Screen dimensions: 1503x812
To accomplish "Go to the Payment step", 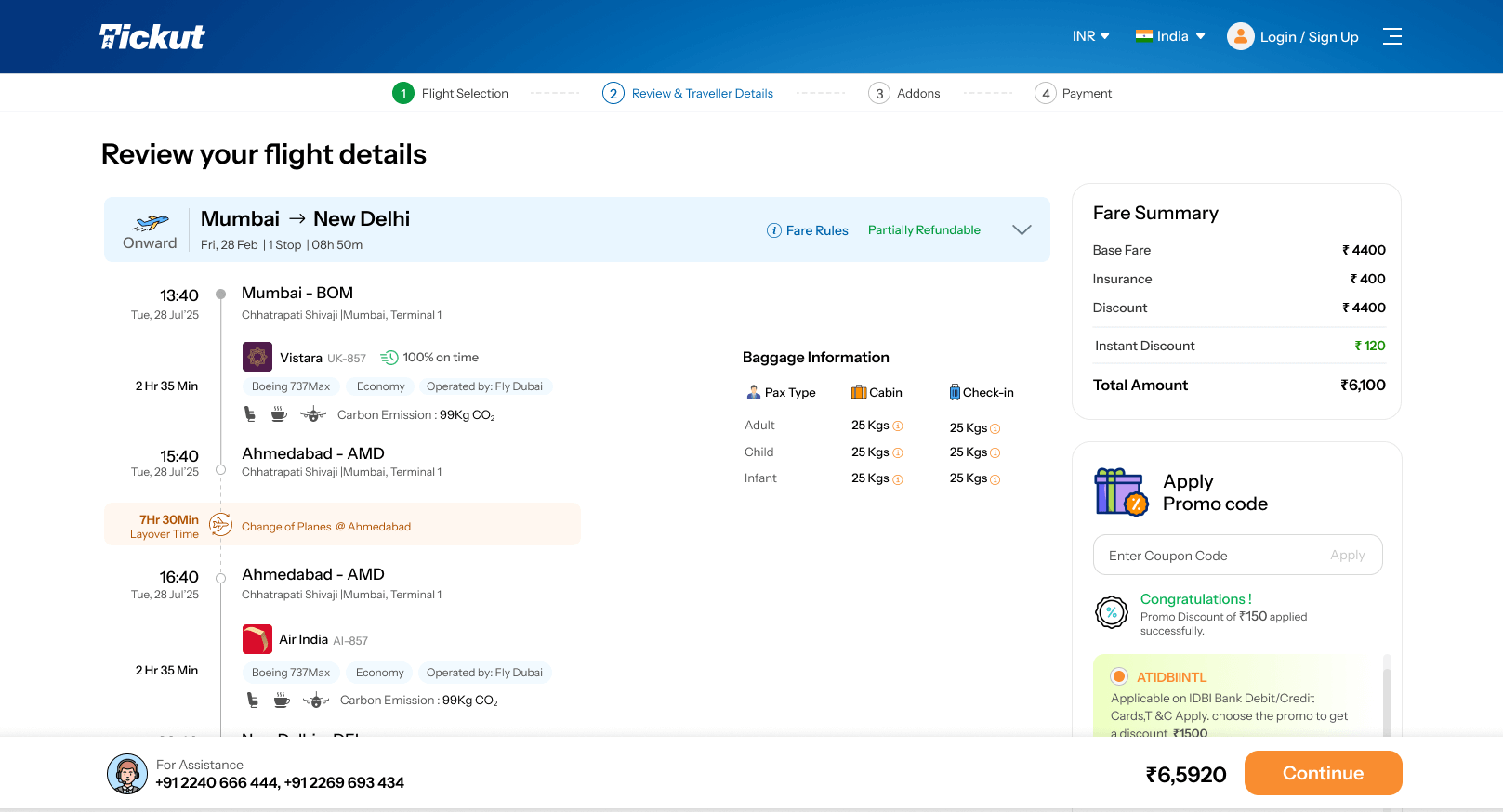I will [1074, 93].
